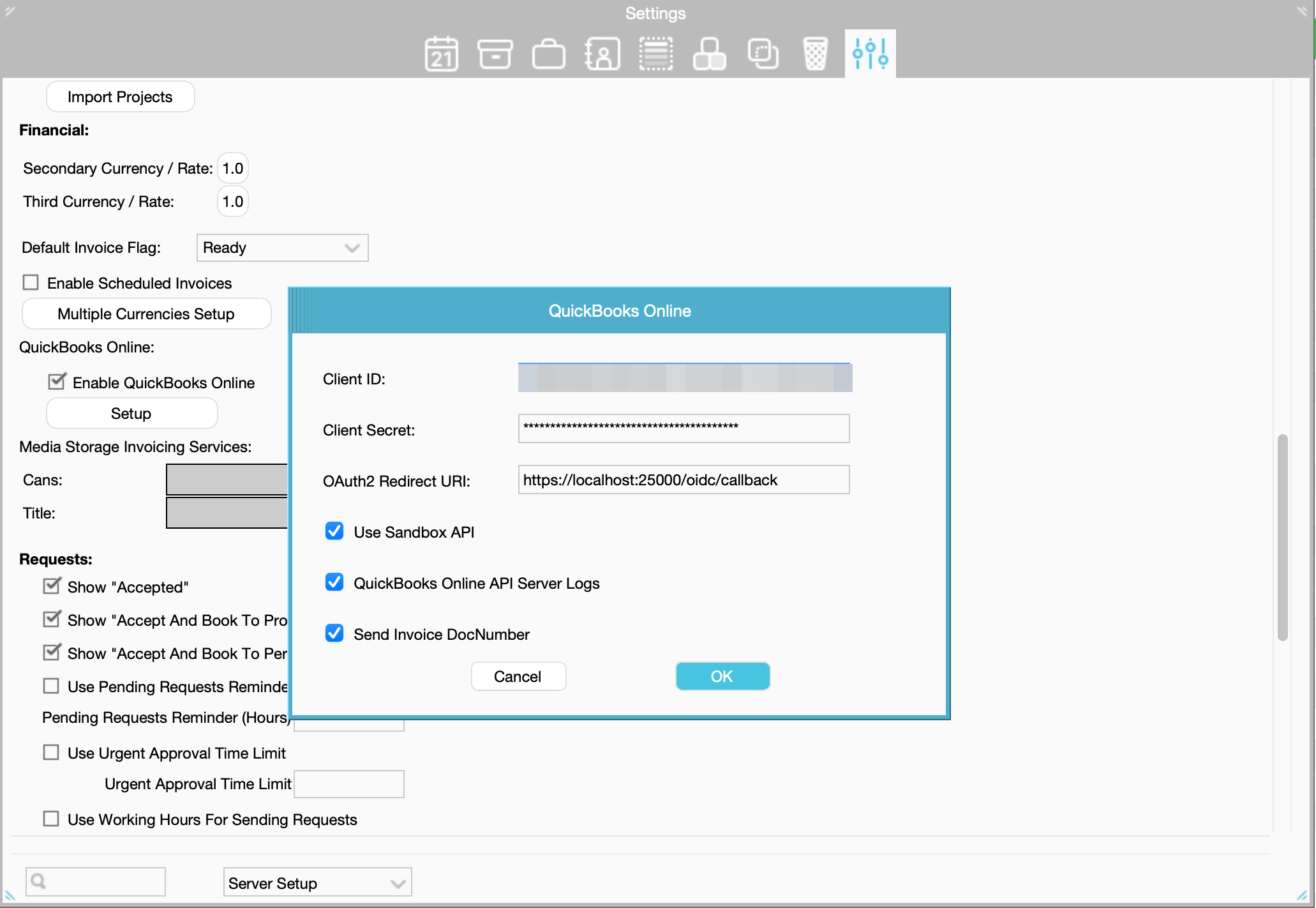
Task: Enable Scheduled Invoices checkbox
Action: point(31,282)
